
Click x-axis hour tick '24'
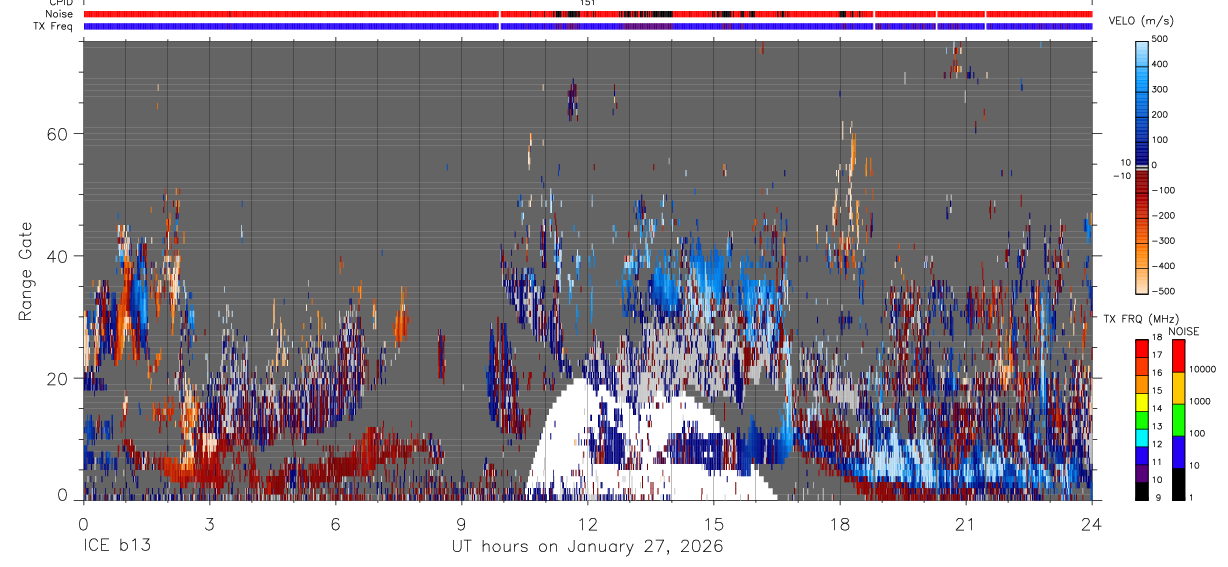pos(1092,523)
